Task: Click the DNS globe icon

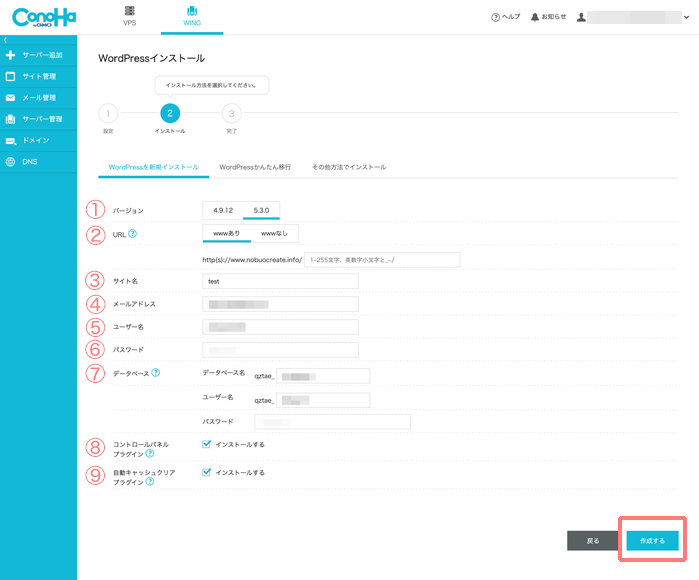Action: point(10,162)
